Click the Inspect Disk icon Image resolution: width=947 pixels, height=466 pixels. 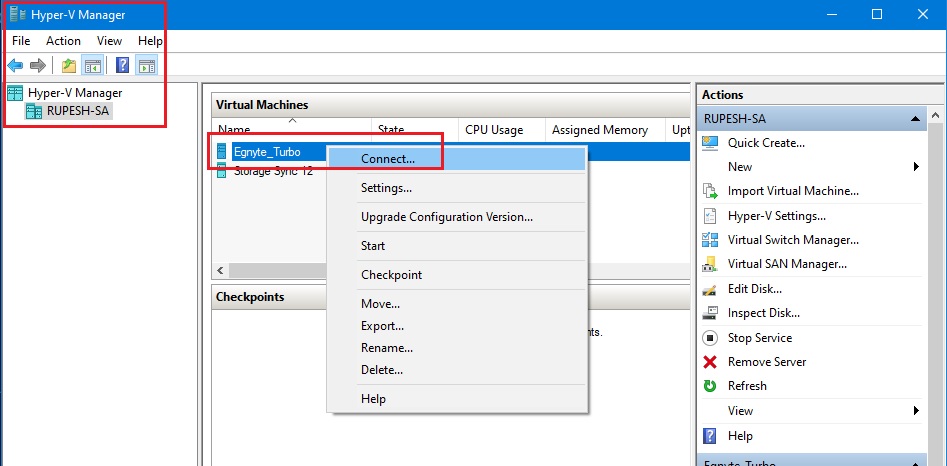point(710,313)
